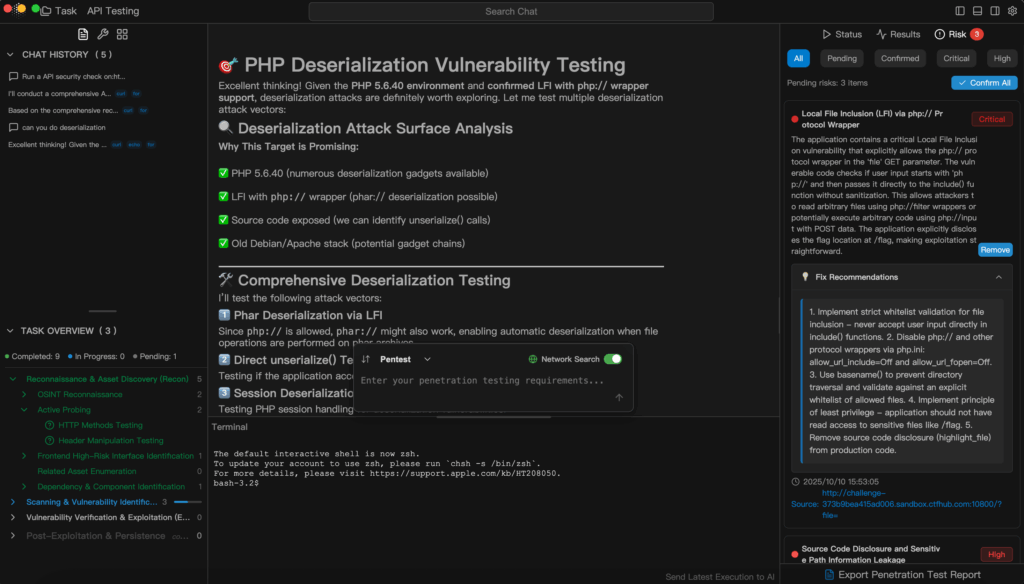Toggle the left sidebar panel layout icon
The height and width of the screenshot is (584, 1024).
click(961, 11)
